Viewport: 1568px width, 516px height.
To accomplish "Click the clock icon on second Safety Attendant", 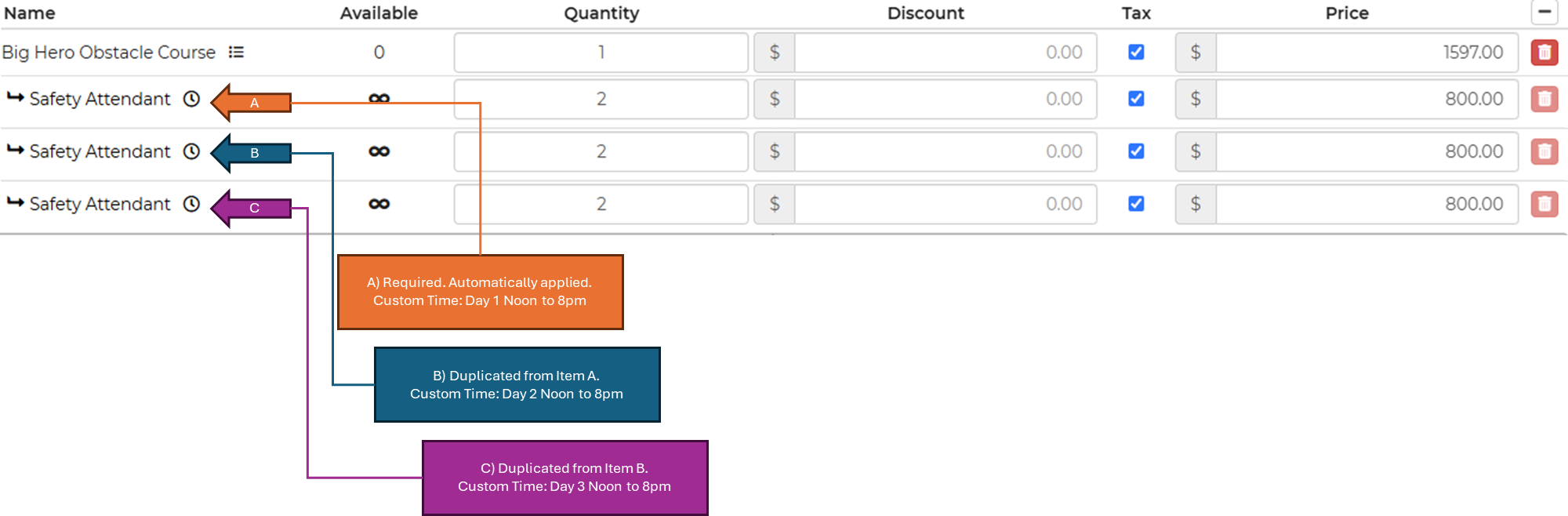I will coord(191,151).
